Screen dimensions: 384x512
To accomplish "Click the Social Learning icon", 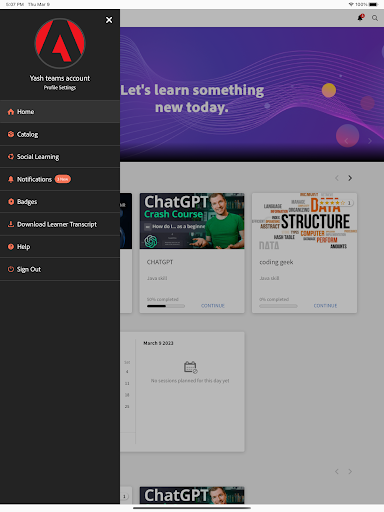I will tap(11, 157).
